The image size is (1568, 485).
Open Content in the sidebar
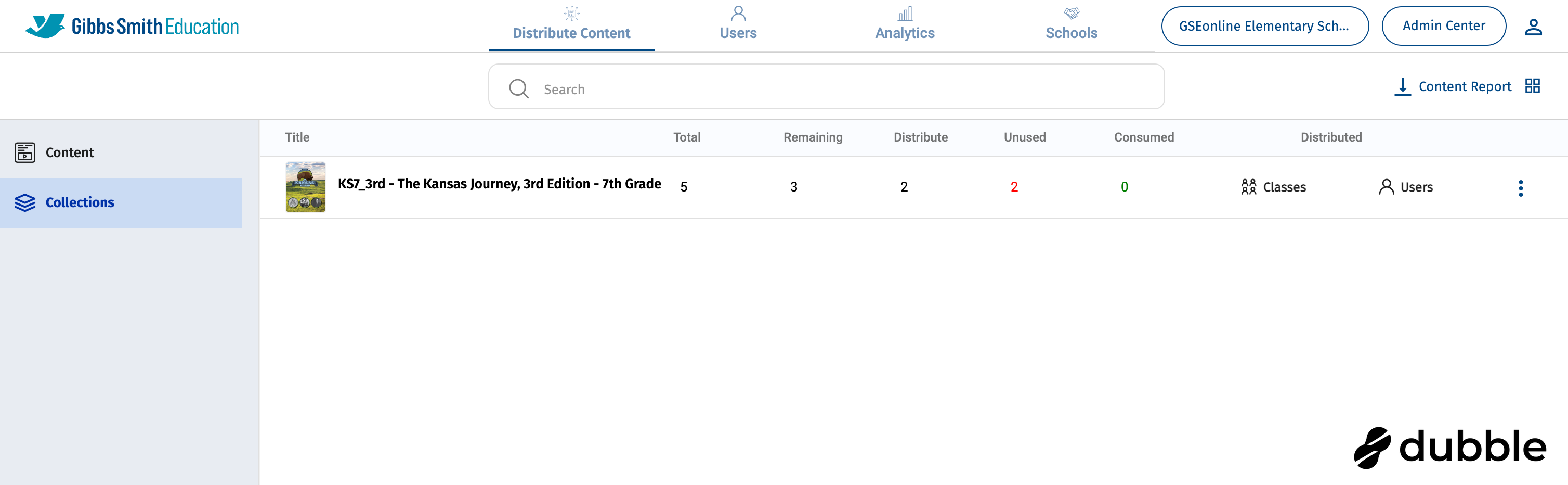pos(69,152)
